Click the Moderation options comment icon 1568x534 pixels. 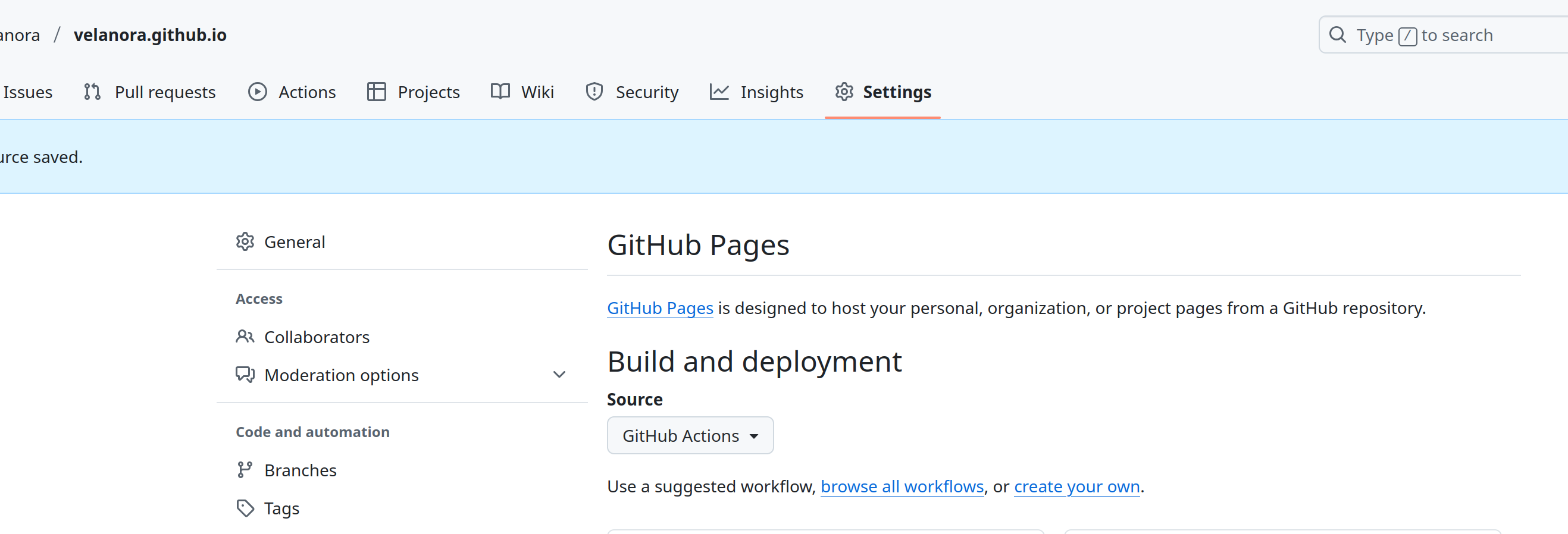click(245, 375)
